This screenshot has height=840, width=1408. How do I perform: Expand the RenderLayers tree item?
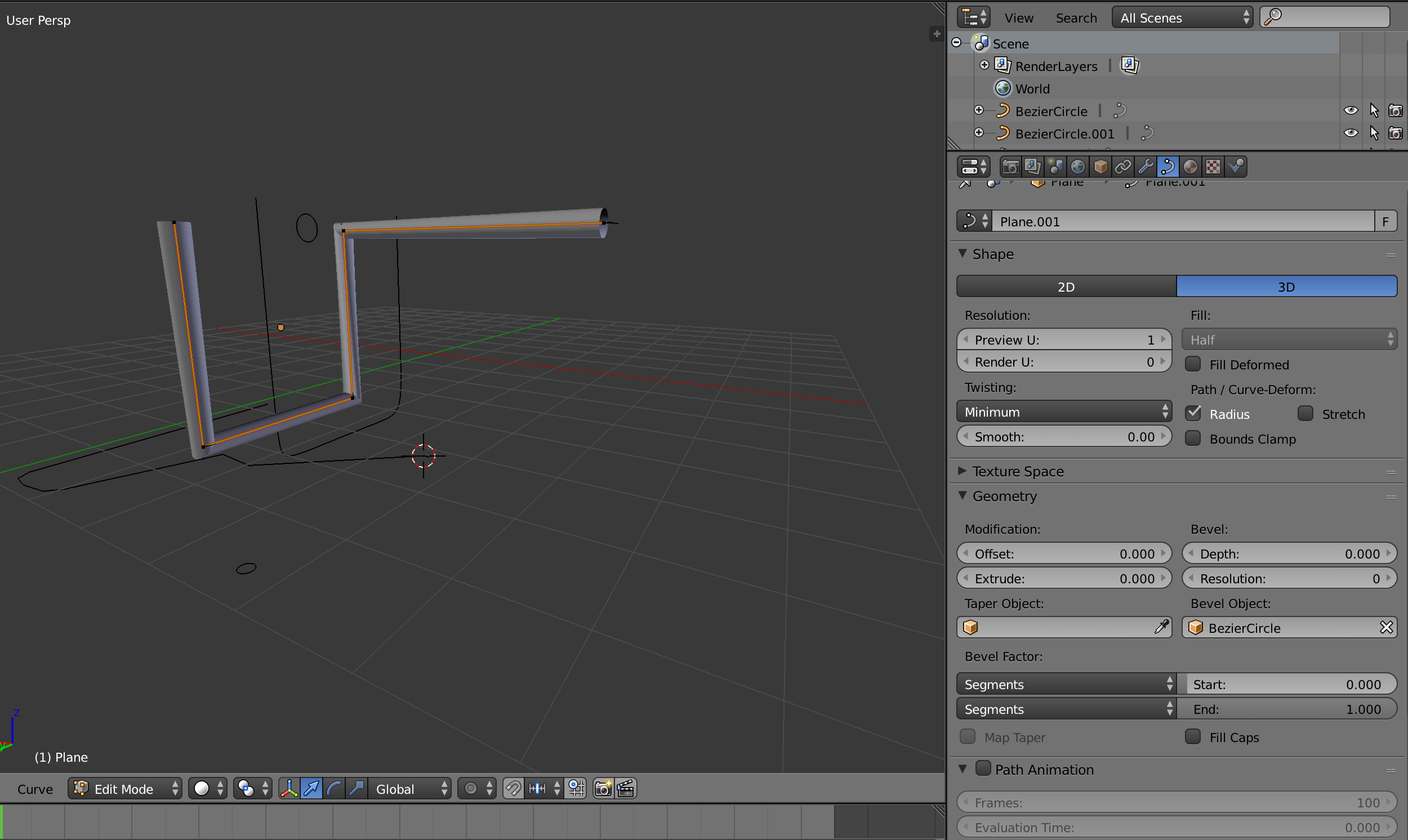tap(984, 65)
